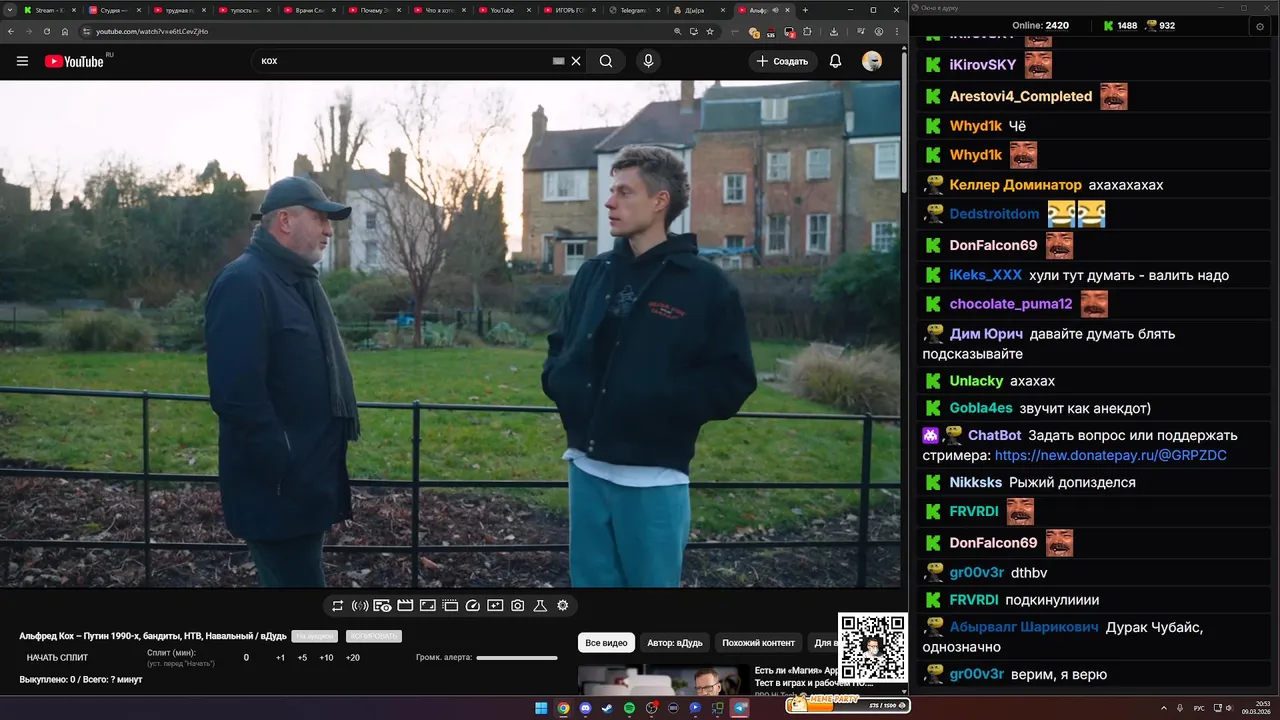This screenshot has width=1280, height=720.
Task: Click the audio boost waves icon
Action: click(360, 606)
